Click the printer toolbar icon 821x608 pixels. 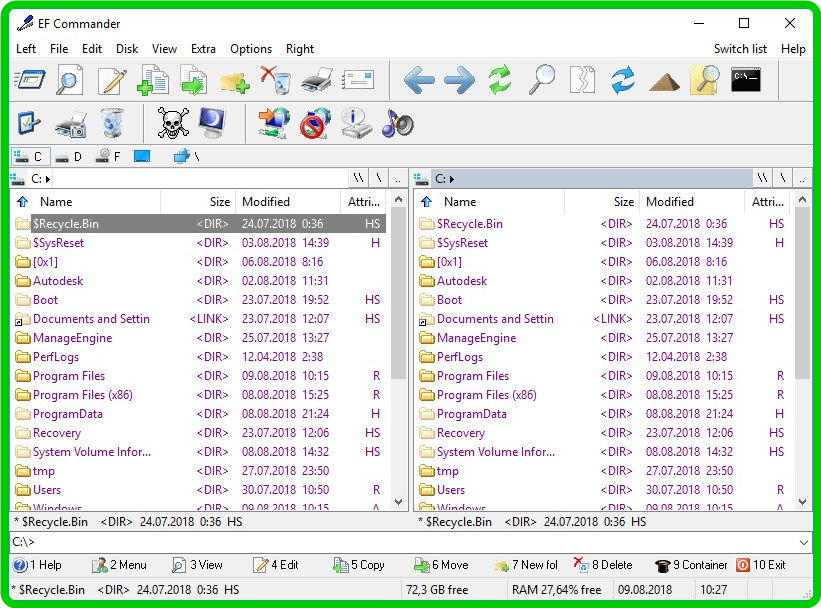(x=317, y=80)
